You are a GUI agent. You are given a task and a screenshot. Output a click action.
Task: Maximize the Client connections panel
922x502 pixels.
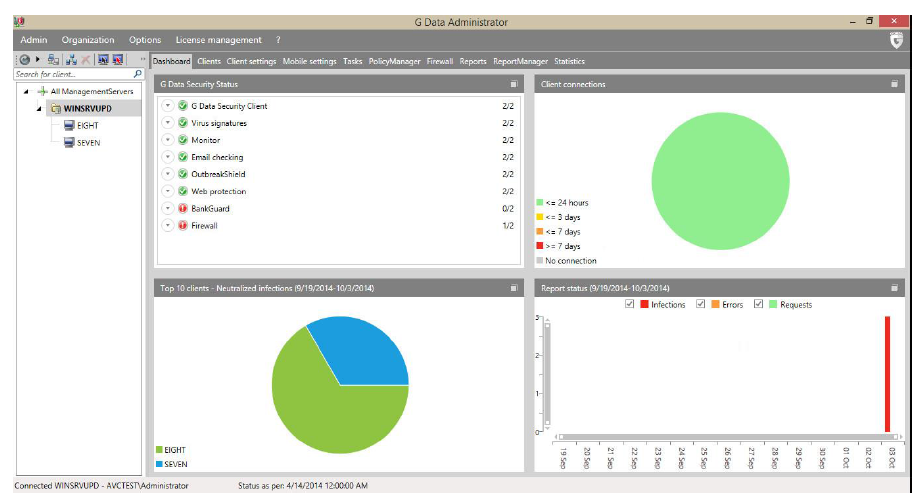click(x=895, y=84)
